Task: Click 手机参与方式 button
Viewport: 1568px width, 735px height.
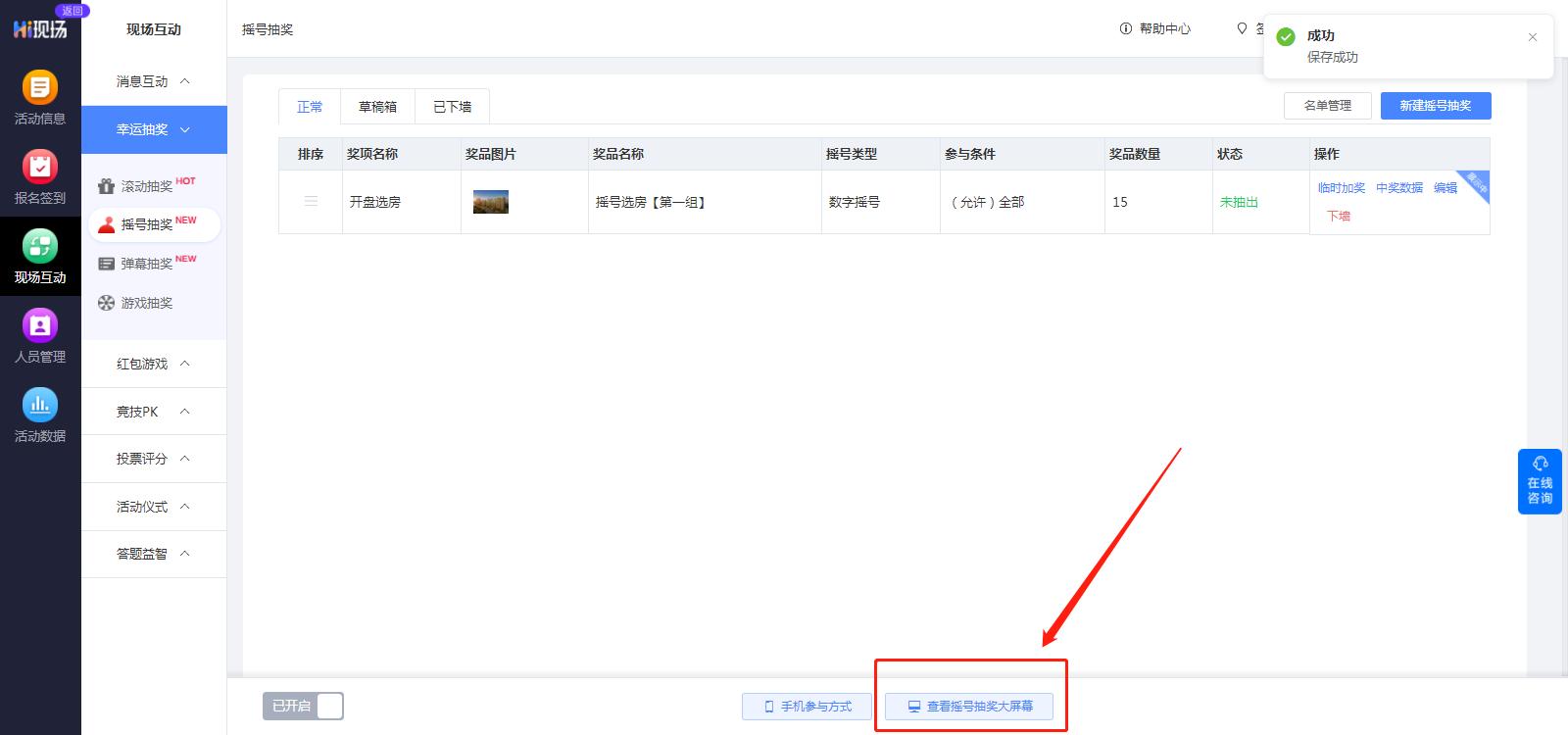Action: [808, 707]
